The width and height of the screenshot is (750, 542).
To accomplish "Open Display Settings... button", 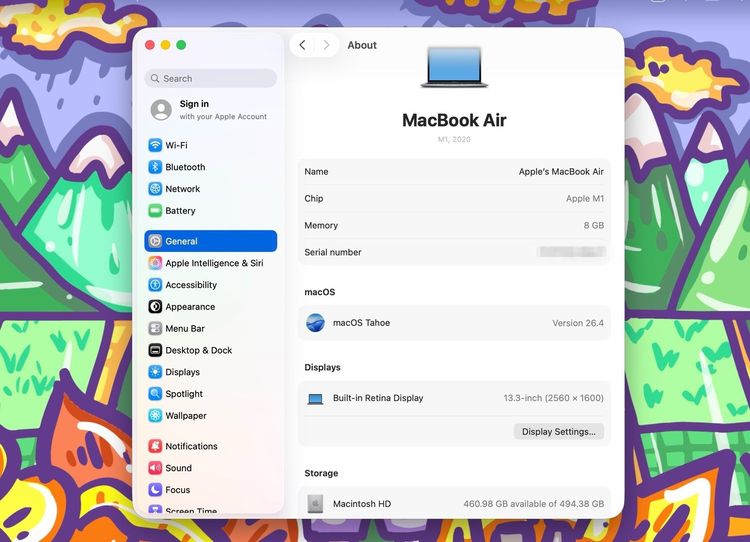I will pos(559,431).
